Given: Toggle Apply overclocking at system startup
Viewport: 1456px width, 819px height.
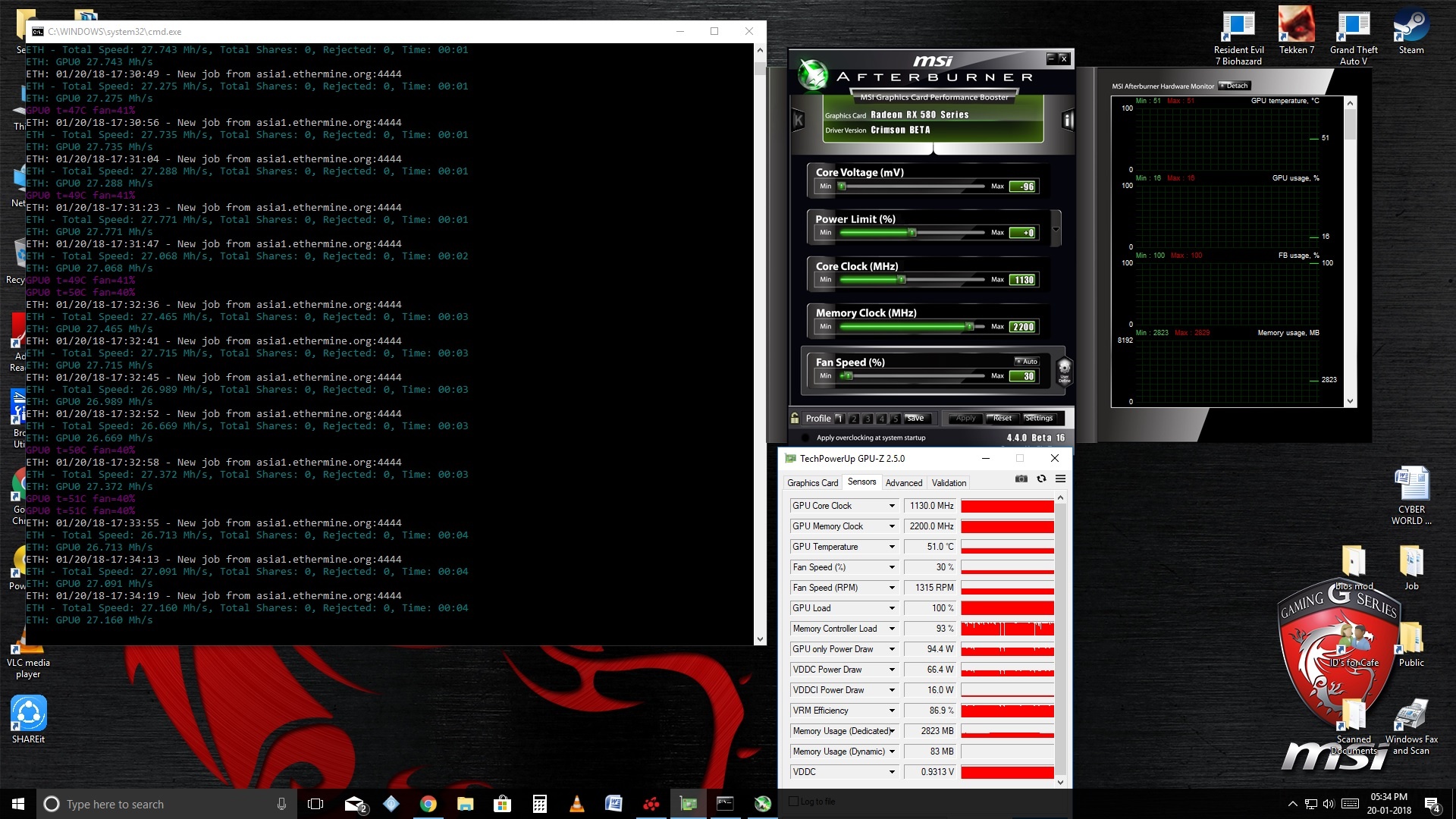Looking at the screenshot, I should (x=805, y=438).
